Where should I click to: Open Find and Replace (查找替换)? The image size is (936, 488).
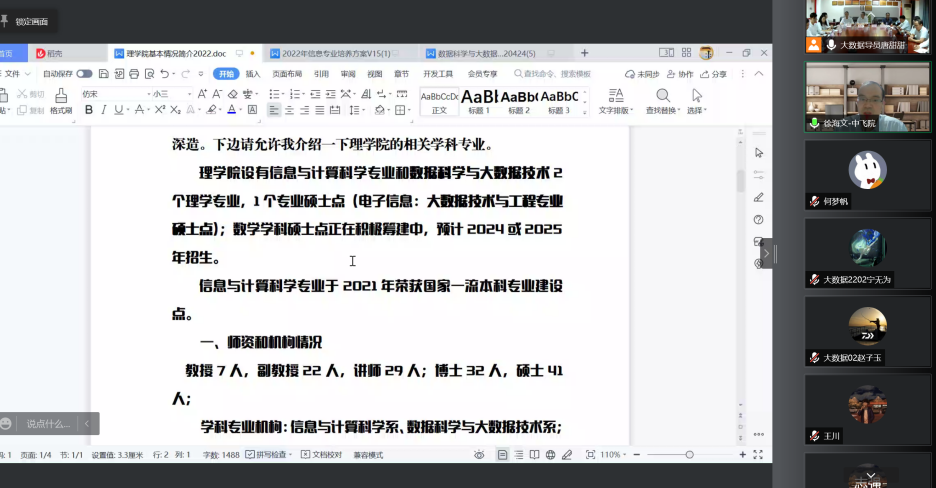click(x=663, y=101)
